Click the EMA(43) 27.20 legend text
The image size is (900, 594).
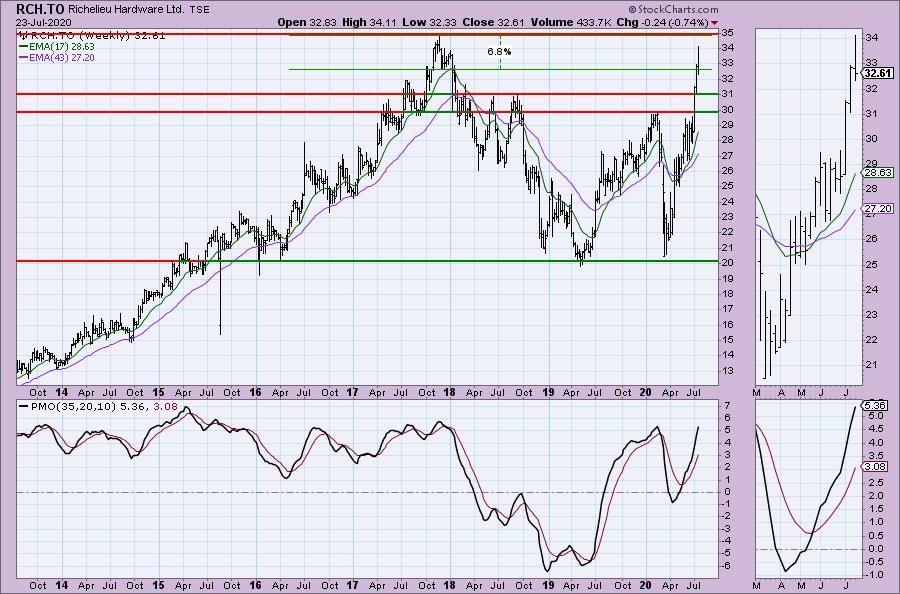click(62, 58)
